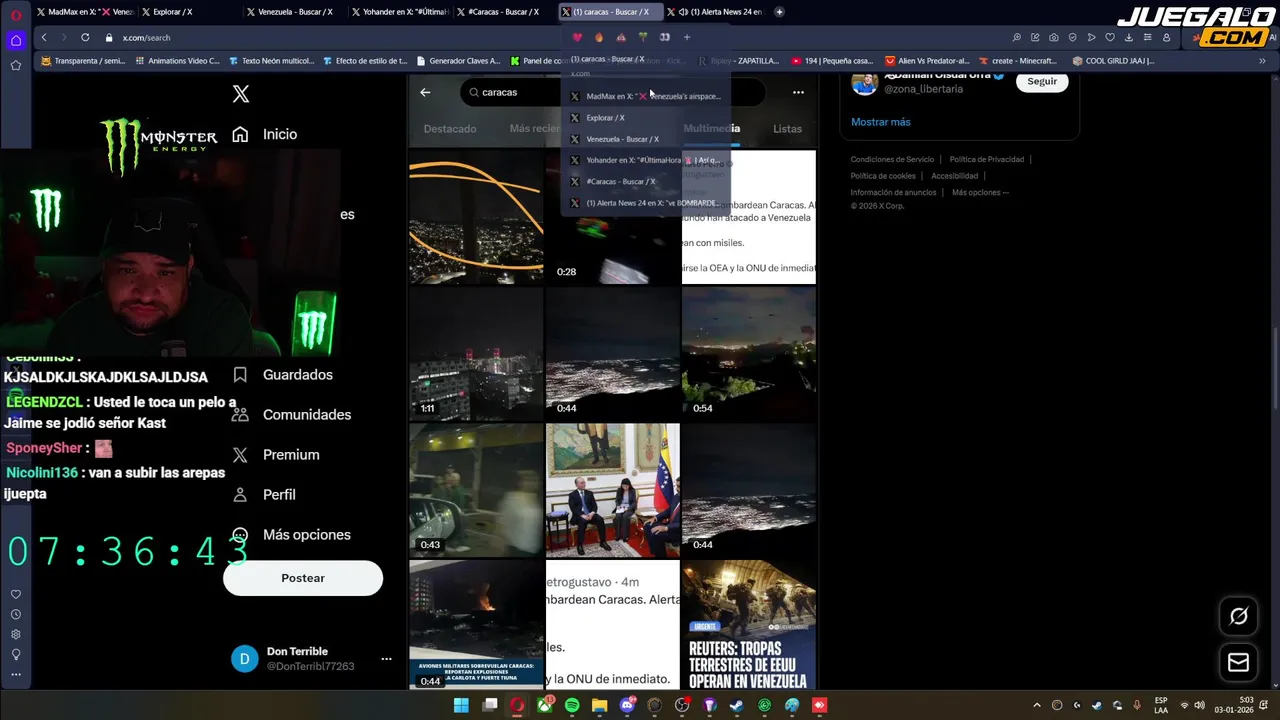Expand Más opciones in X sidebar

[x=291, y=535]
